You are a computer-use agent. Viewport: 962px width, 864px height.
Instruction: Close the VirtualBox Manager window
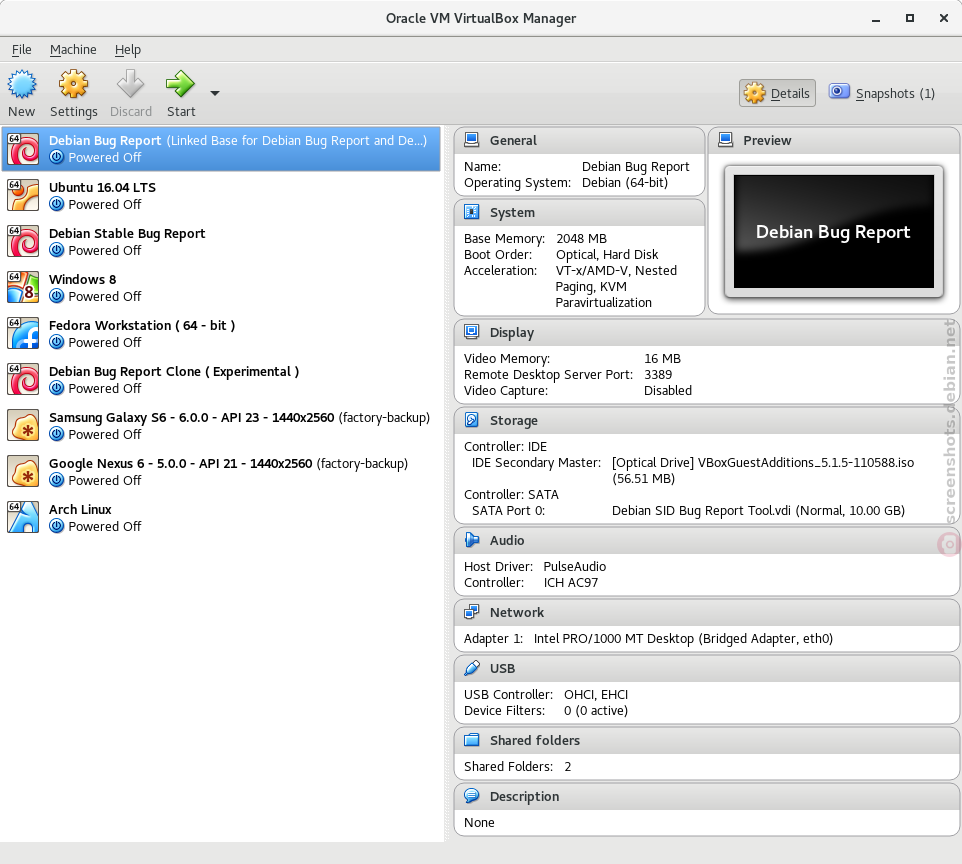944,18
